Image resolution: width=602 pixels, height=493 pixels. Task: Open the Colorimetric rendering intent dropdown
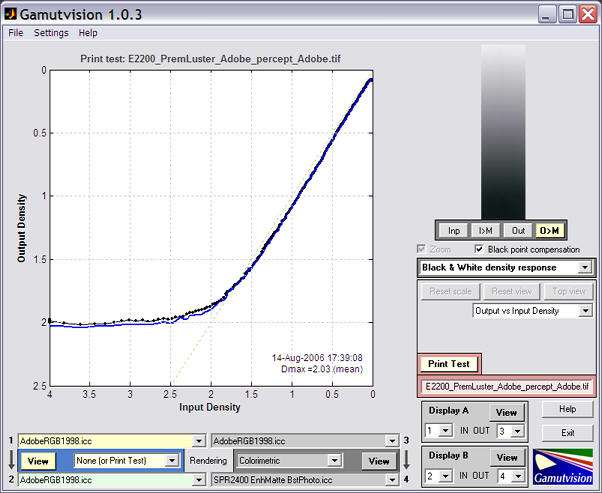289,460
